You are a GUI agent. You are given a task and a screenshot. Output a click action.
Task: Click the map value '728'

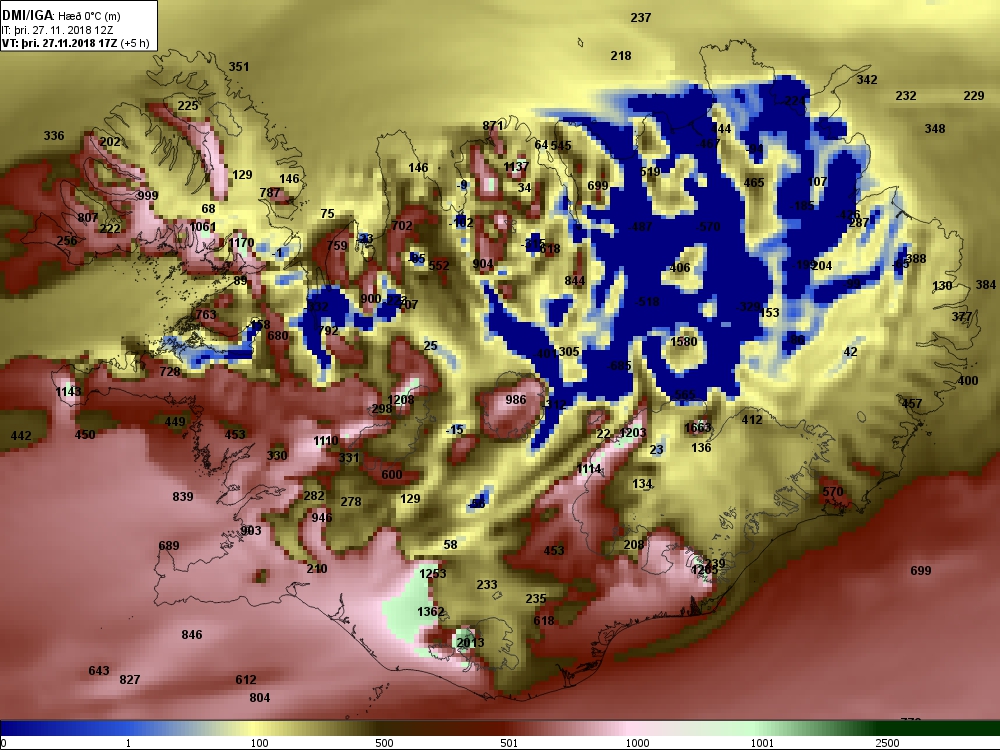pos(170,372)
